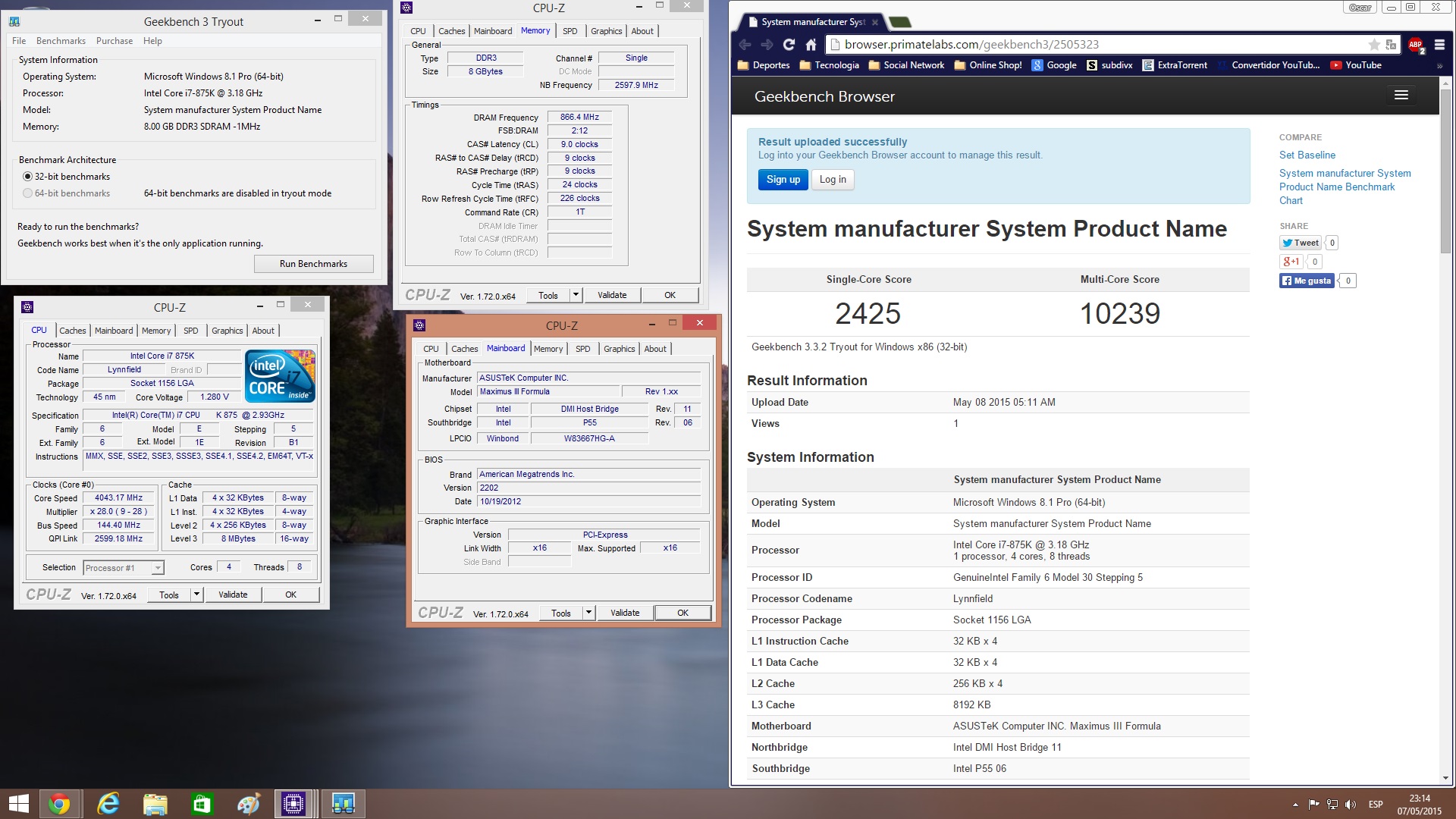Click Log in button
The height and width of the screenshot is (819, 1456).
tap(833, 180)
